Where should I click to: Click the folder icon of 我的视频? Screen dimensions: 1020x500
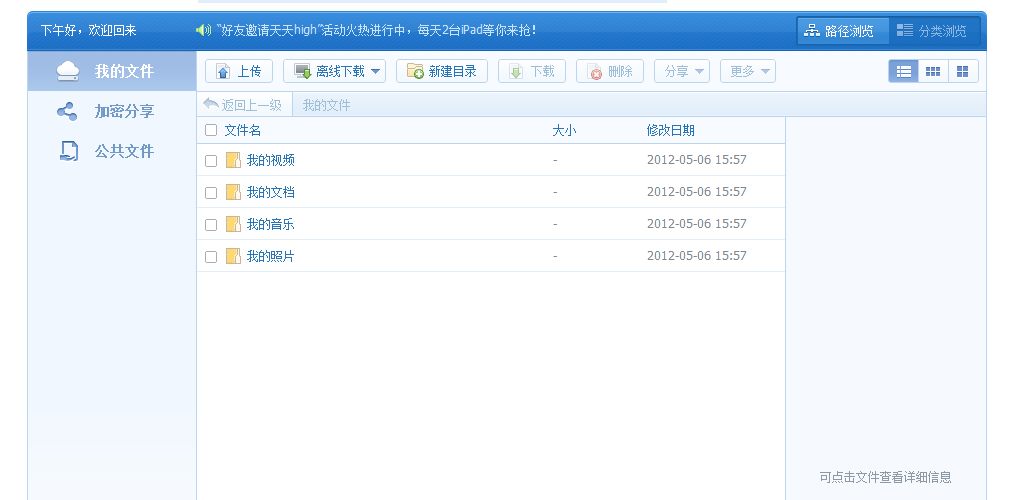pos(233,160)
